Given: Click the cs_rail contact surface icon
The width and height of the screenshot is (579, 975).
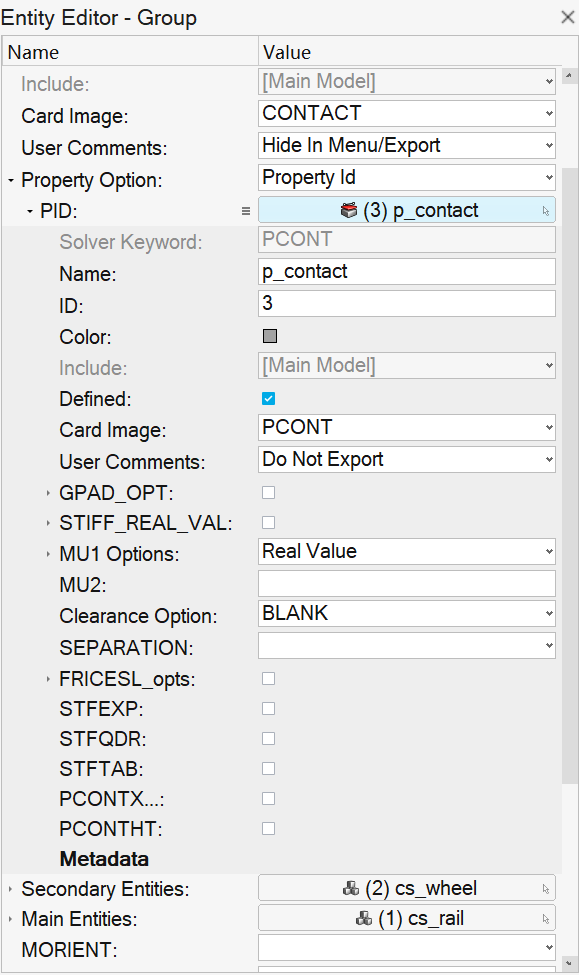Looking at the screenshot, I should (364, 918).
